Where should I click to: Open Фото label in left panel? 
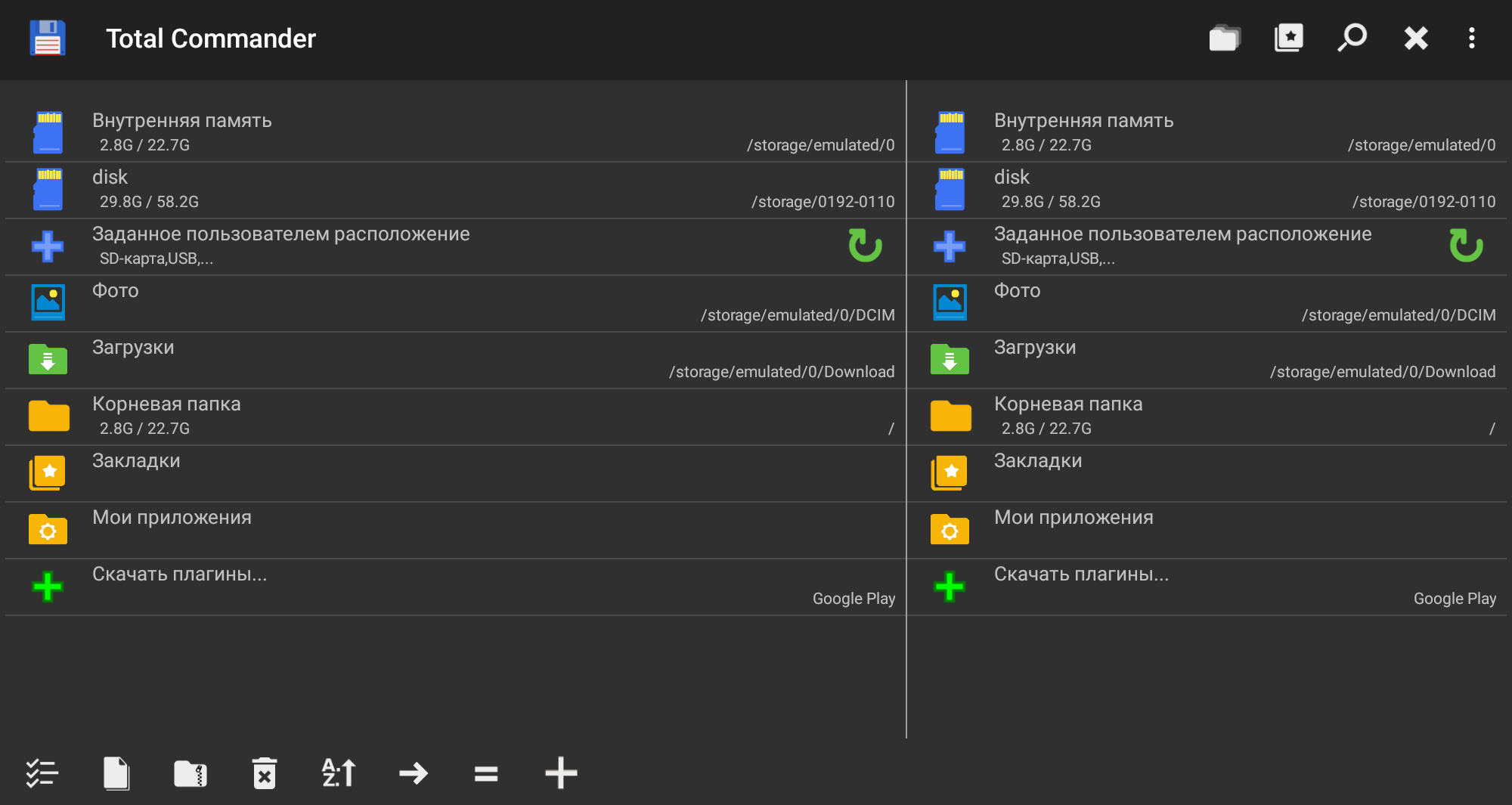116,291
